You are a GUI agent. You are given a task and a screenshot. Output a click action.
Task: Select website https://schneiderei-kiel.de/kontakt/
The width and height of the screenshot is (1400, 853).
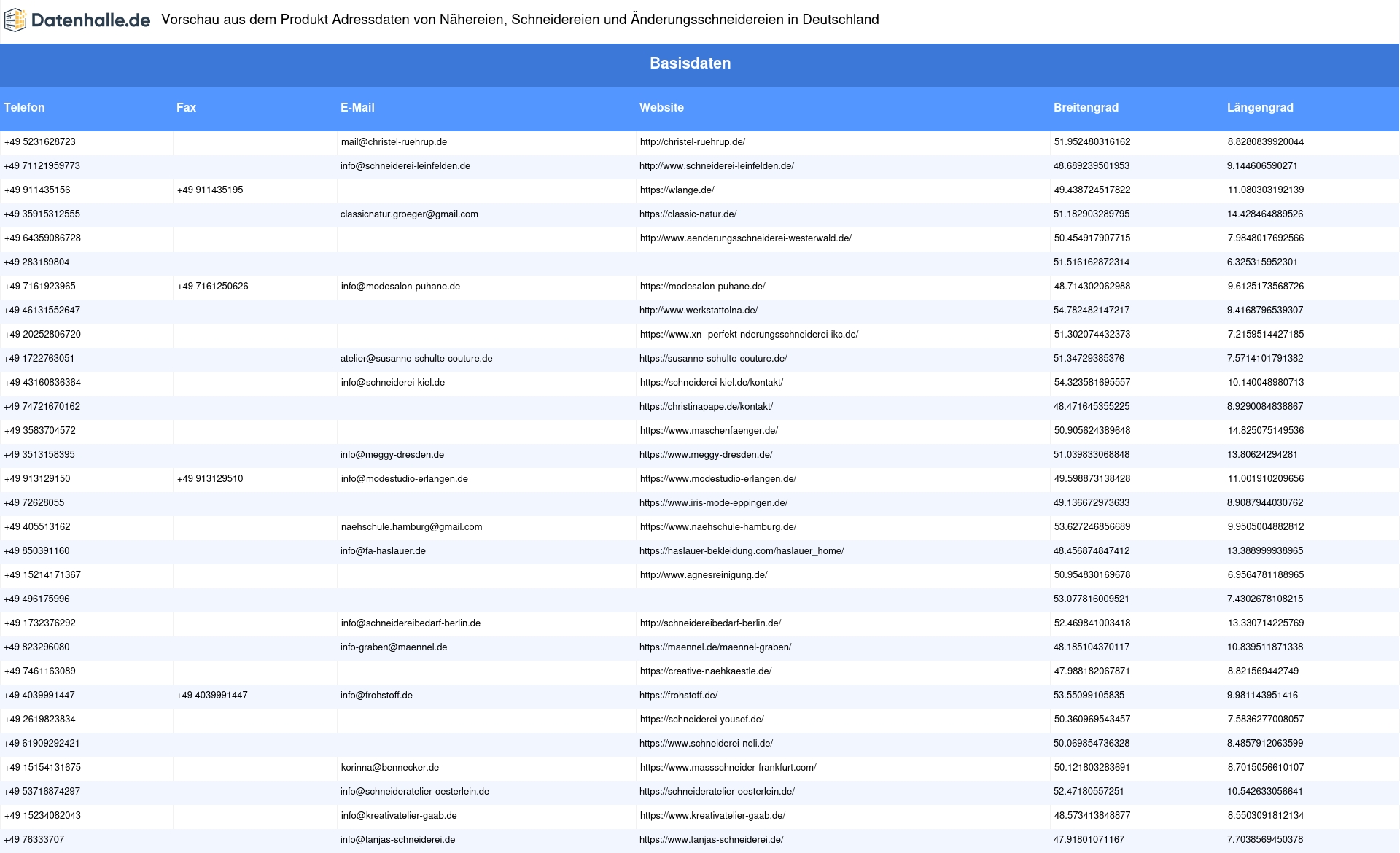click(712, 383)
